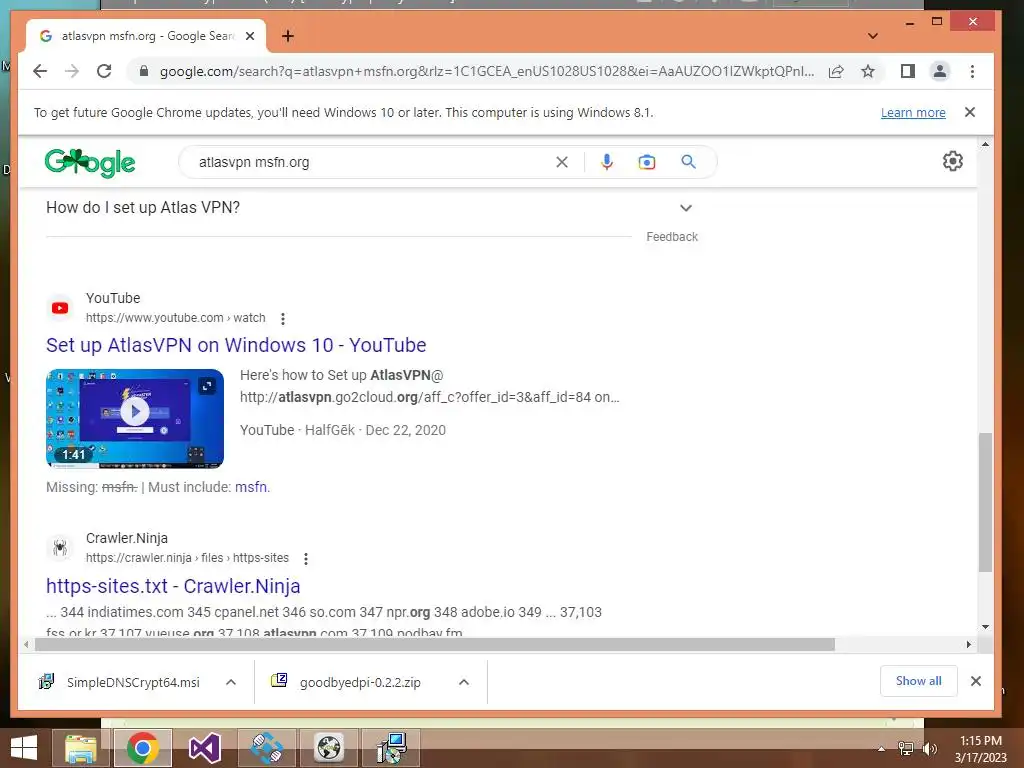Click 'Must include: msfn' link
1024x768 pixels.
(x=252, y=487)
